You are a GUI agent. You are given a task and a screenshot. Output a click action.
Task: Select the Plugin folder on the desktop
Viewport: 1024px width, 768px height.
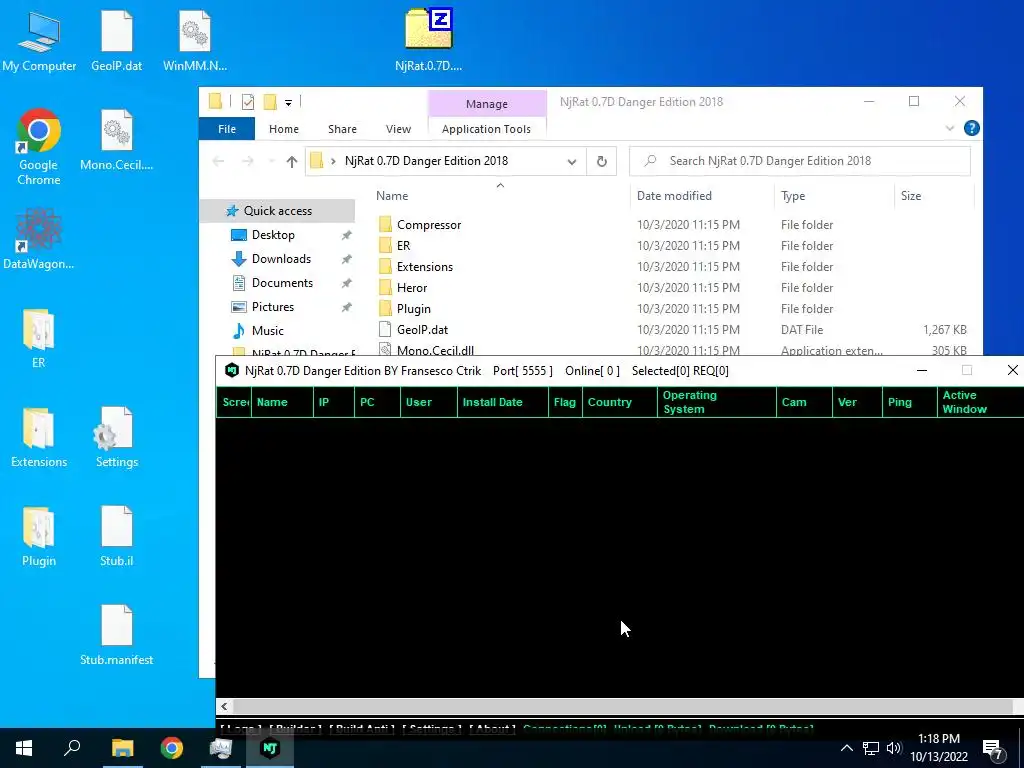(39, 536)
